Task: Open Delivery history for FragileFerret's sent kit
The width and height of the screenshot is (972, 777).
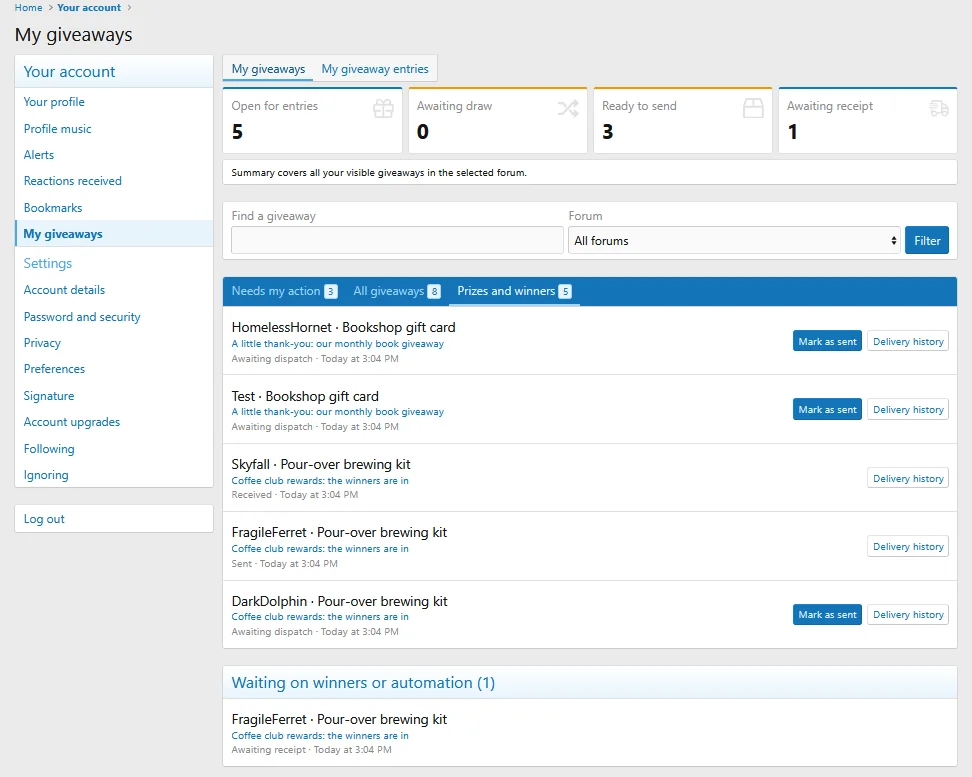Action: pyautogui.click(x=908, y=547)
